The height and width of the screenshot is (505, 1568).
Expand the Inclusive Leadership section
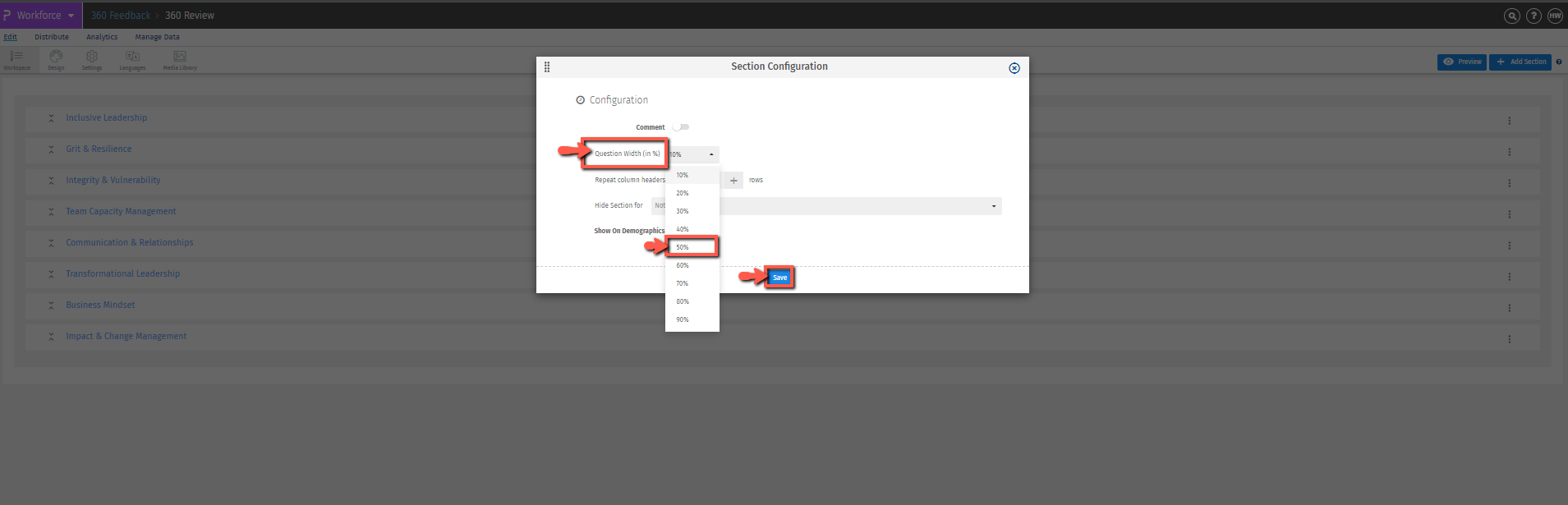pyautogui.click(x=51, y=118)
